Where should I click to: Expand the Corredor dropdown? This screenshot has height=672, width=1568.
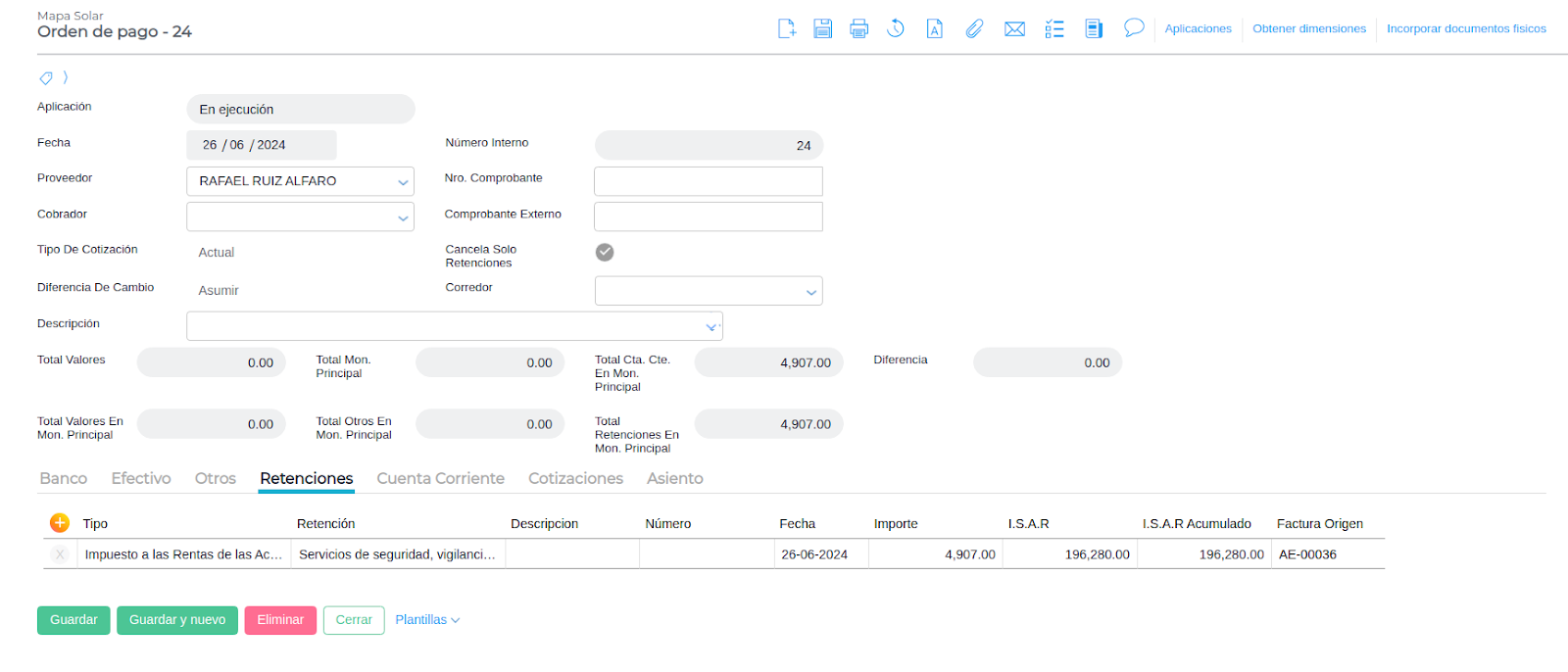(810, 292)
